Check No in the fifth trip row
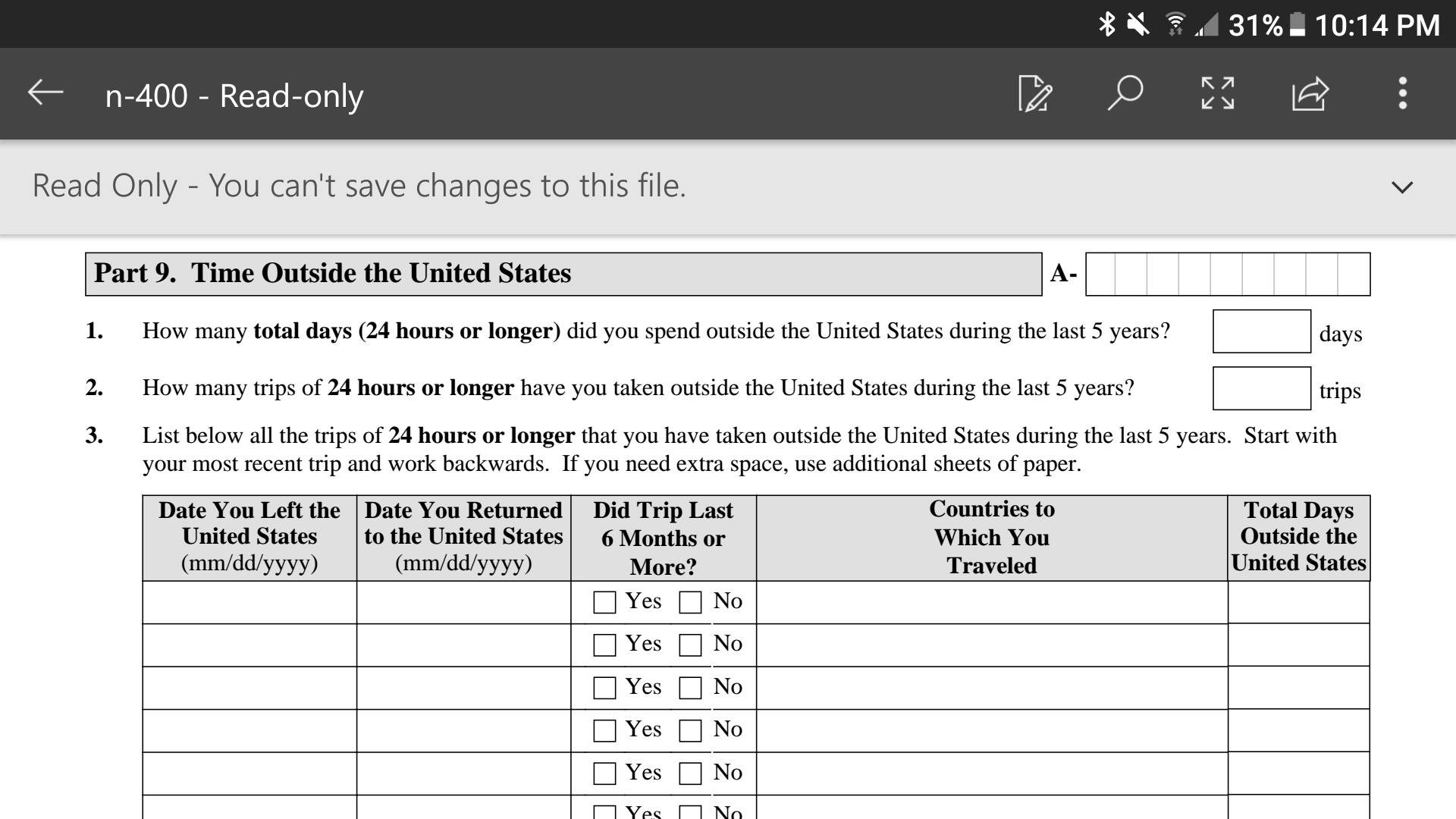The width and height of the screenshot is (1456, 819). tap(690, 773)
